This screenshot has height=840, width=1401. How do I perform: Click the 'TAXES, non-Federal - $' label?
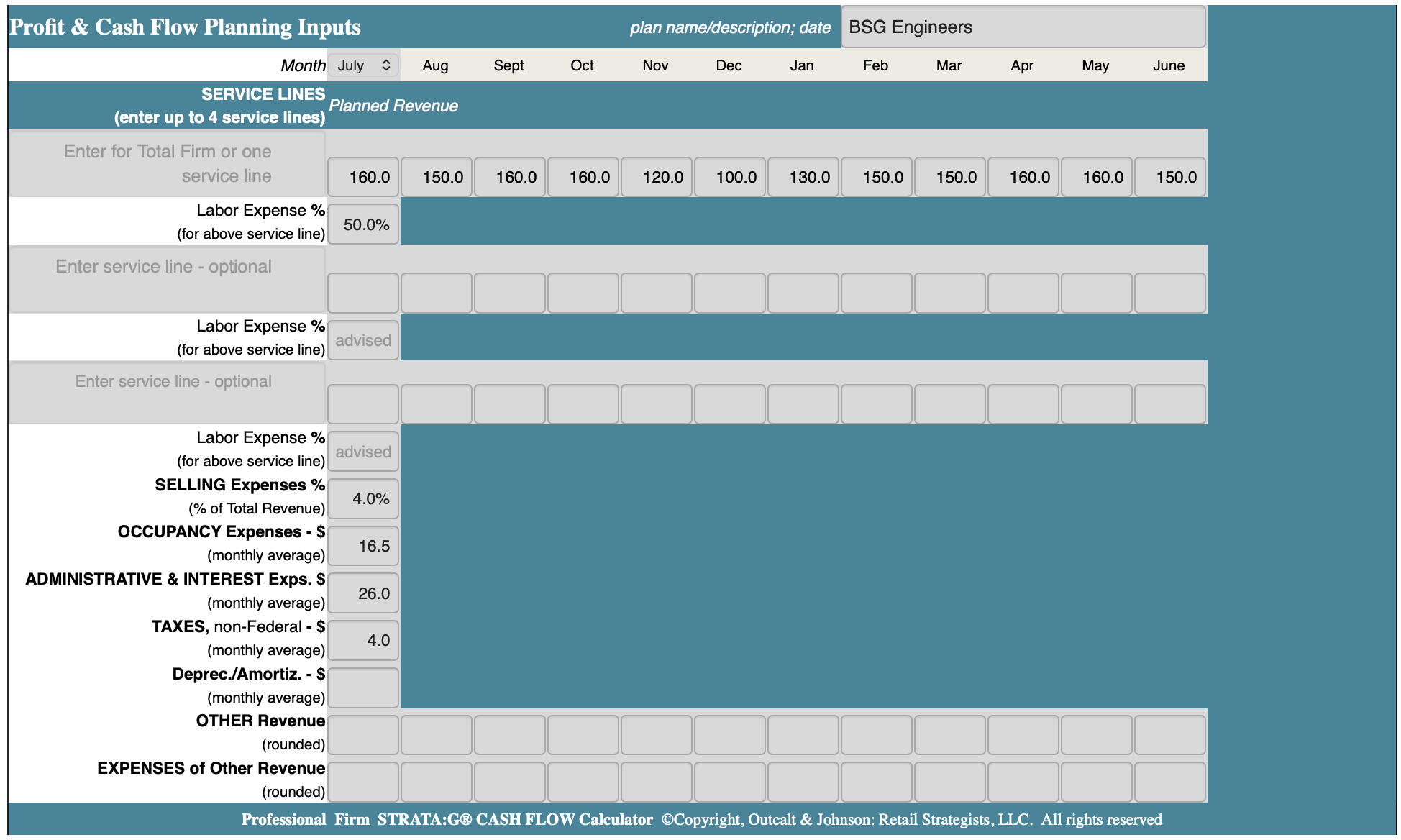click(238, 626)
